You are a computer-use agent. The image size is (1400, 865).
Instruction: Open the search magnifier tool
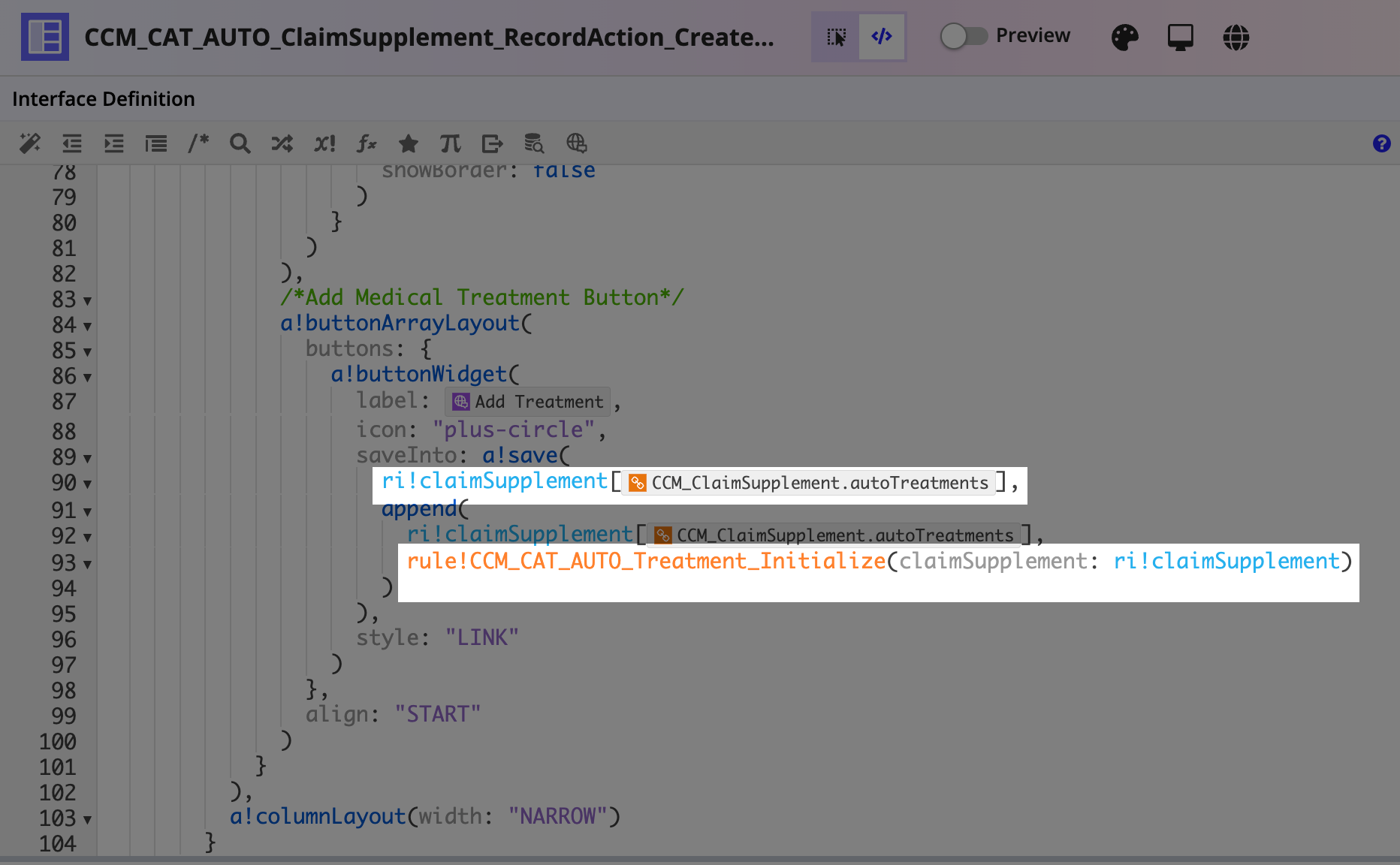[x=240, y=143]
